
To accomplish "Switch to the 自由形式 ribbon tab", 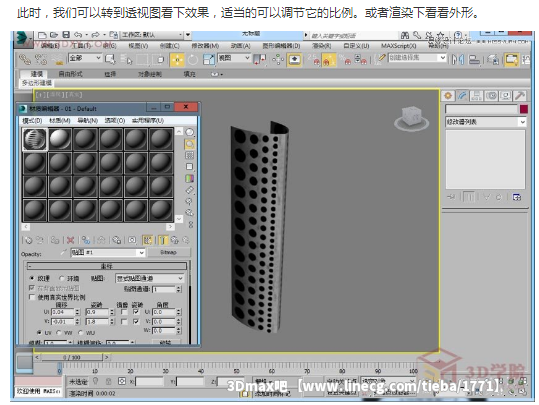I will click(70, 74).
